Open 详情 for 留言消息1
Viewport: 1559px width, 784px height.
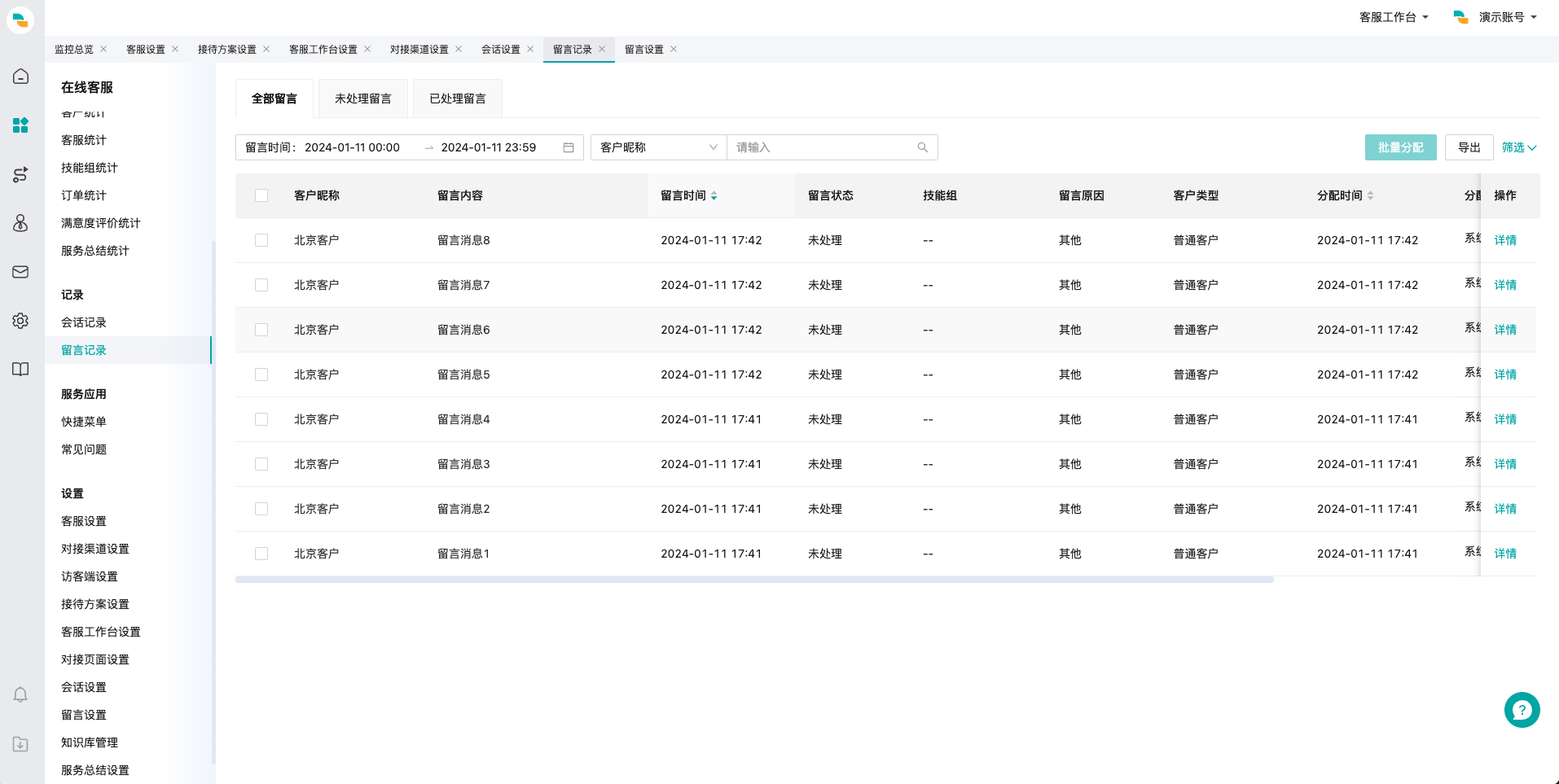coord(1505,554)
